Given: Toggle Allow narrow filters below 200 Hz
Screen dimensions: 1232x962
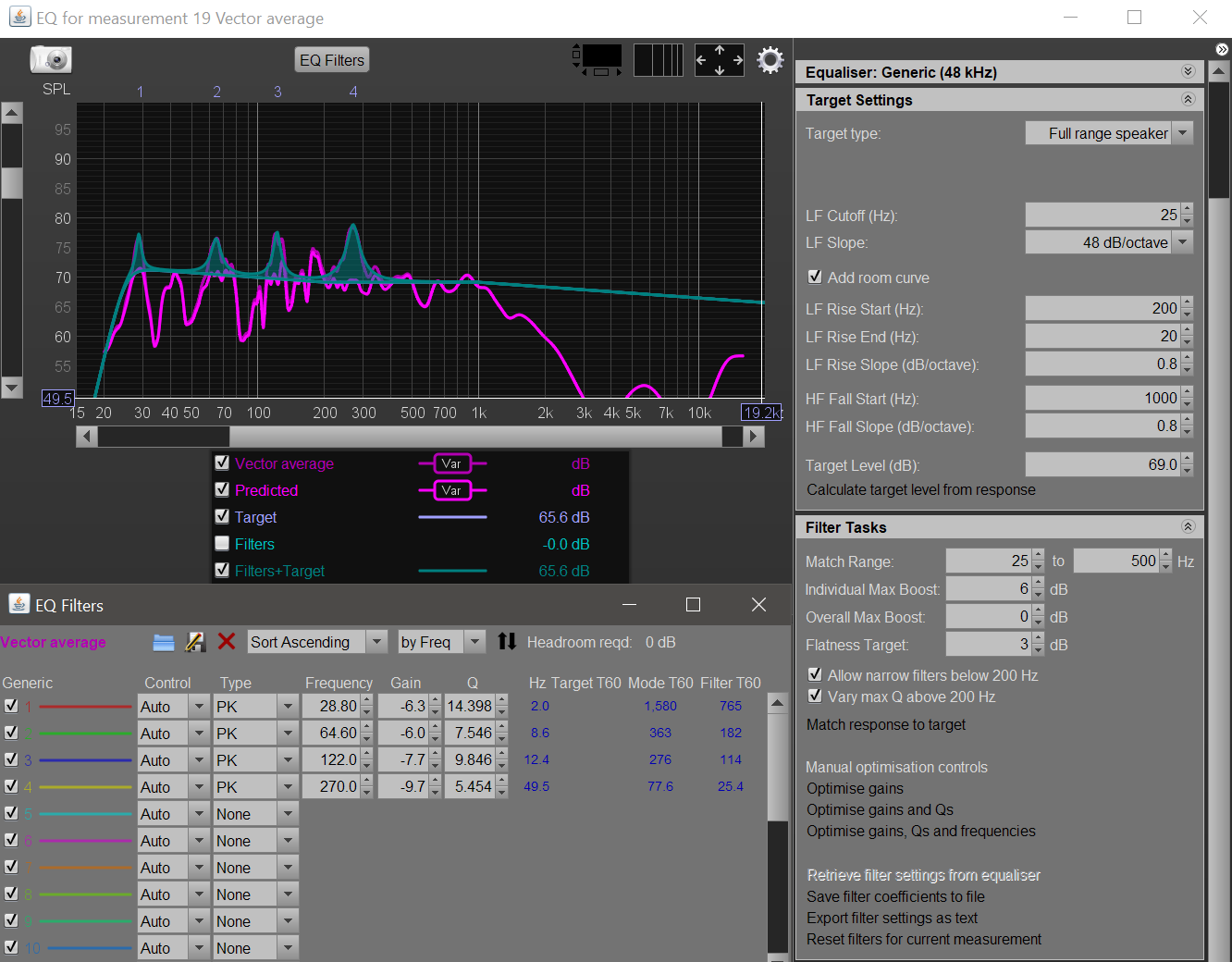Looking at the screenshot, I should pos(815,674).
